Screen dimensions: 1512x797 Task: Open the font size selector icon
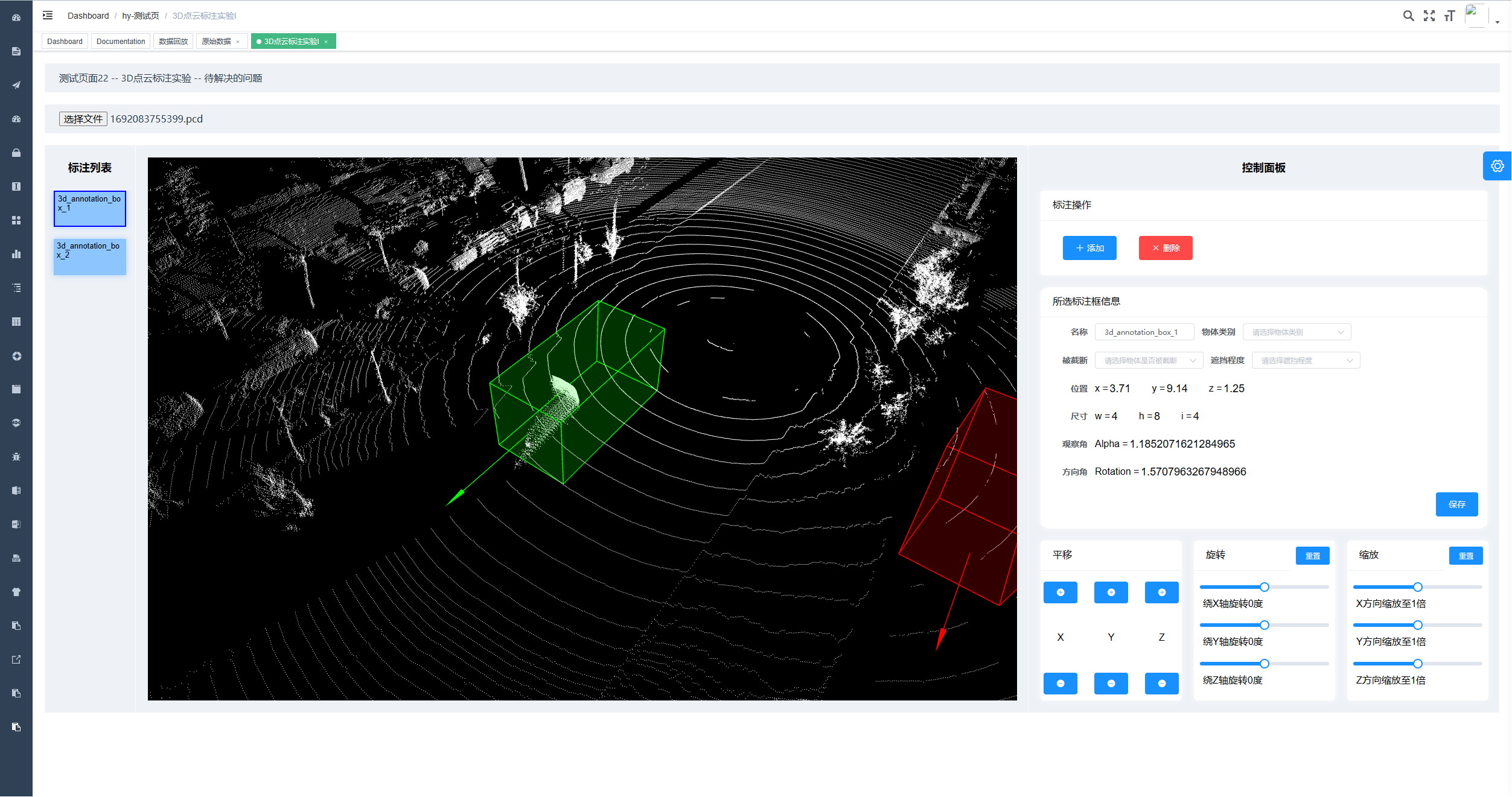[1449, 16]
